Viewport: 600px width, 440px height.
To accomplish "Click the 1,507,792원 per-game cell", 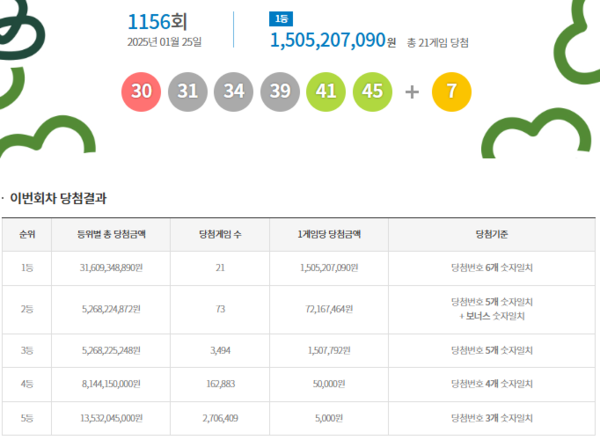I will coord(329,350).
